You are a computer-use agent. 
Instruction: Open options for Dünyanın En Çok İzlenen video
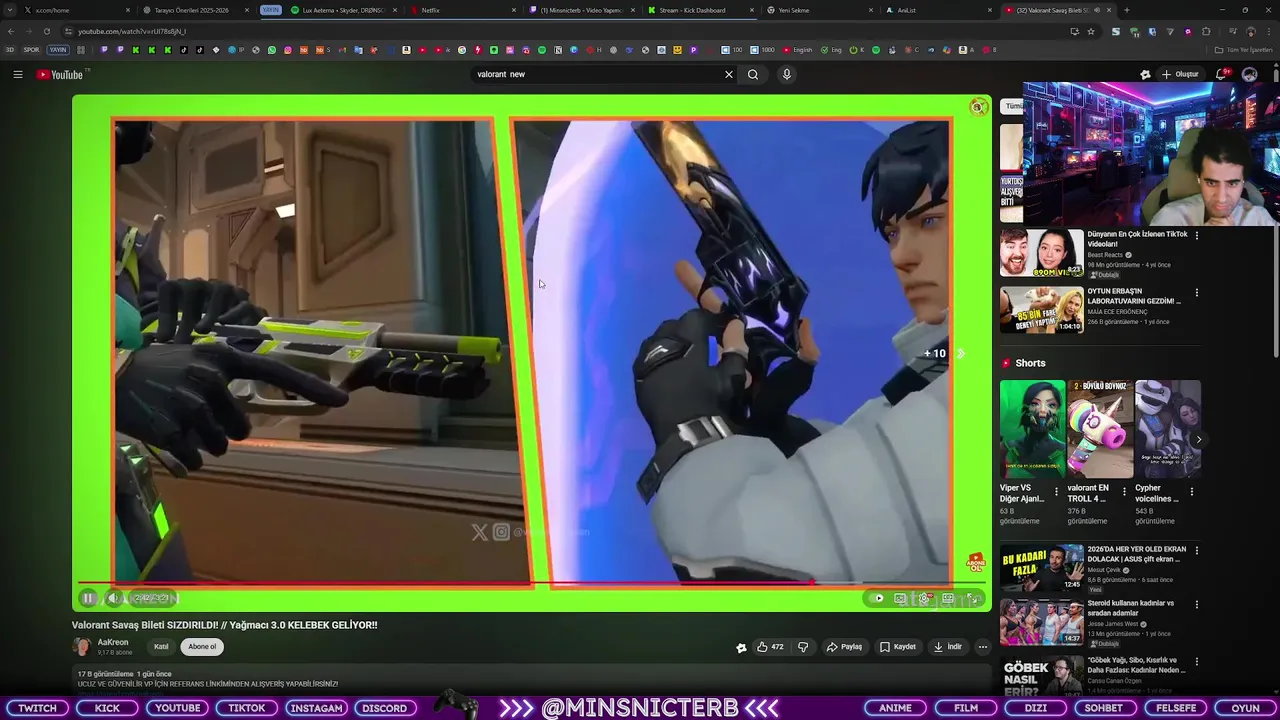pos(1196,235)
